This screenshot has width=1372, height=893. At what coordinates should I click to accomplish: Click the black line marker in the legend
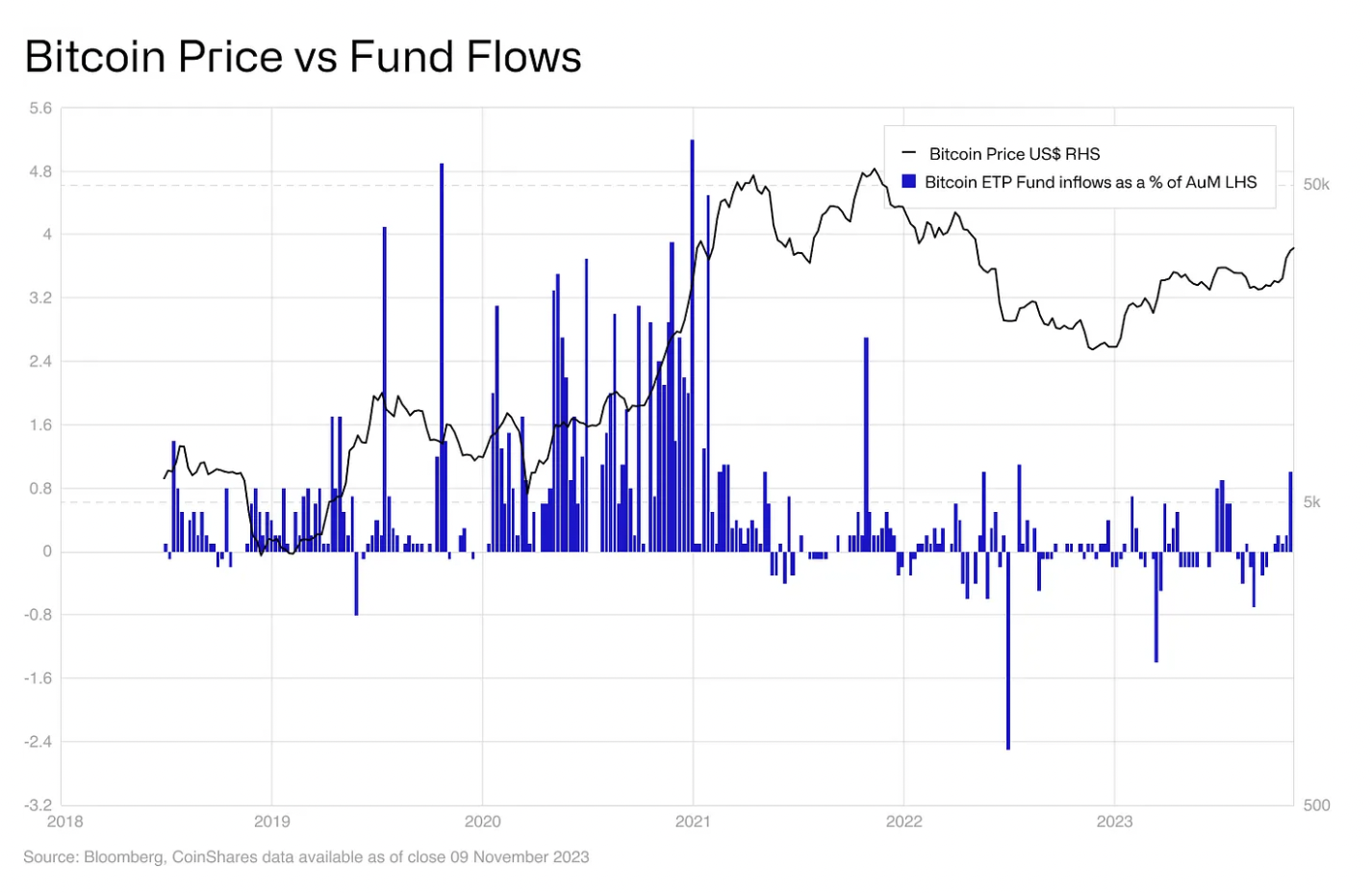(x=907, y=153)
